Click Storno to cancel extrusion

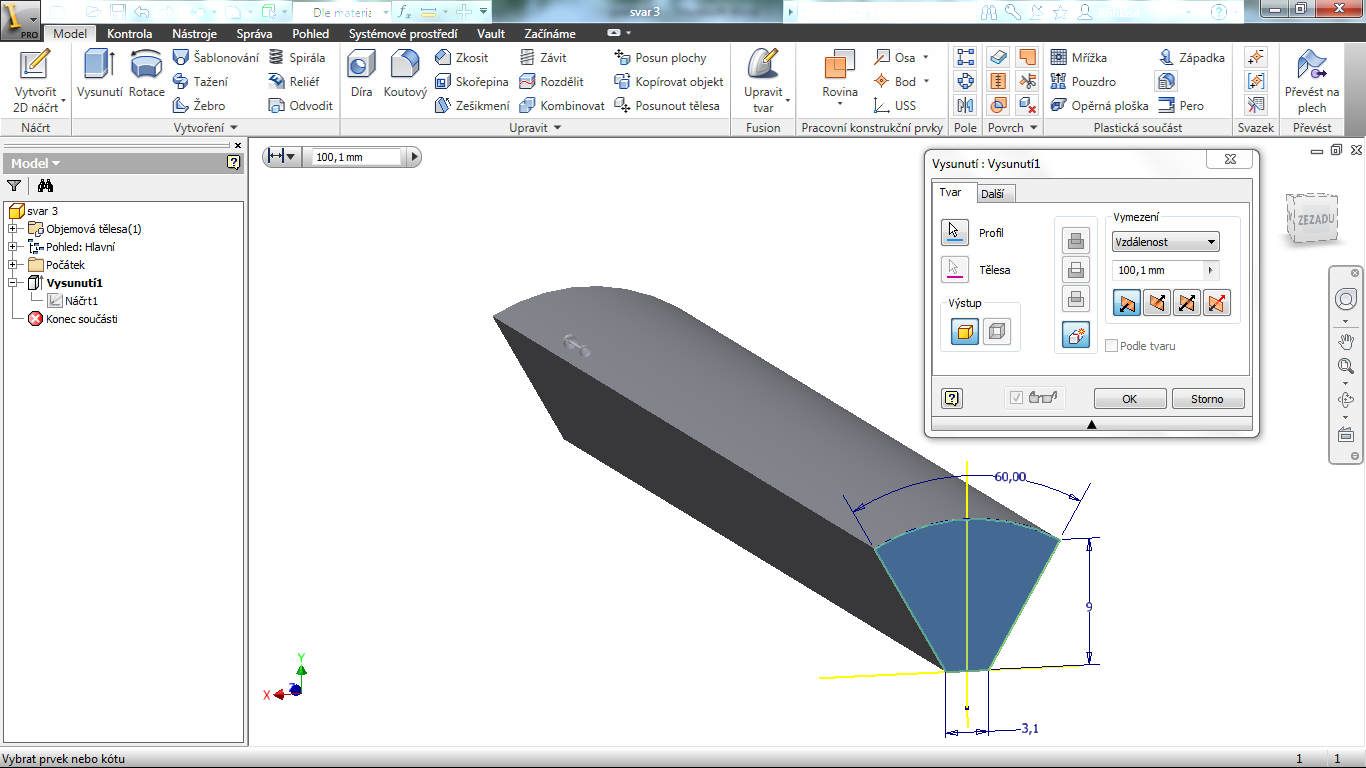[1208, 399]
